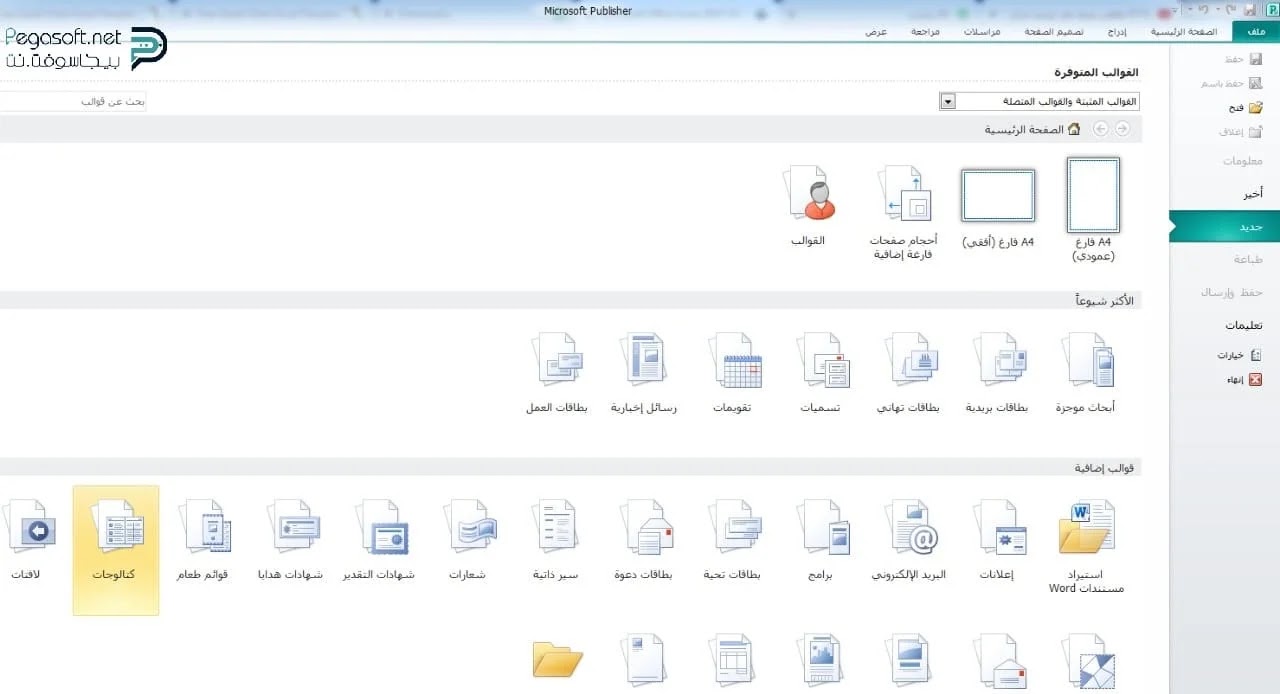
Task: Click the بحث عن قوالب search field
Action: pyautogui.click(x=72, y=102)
